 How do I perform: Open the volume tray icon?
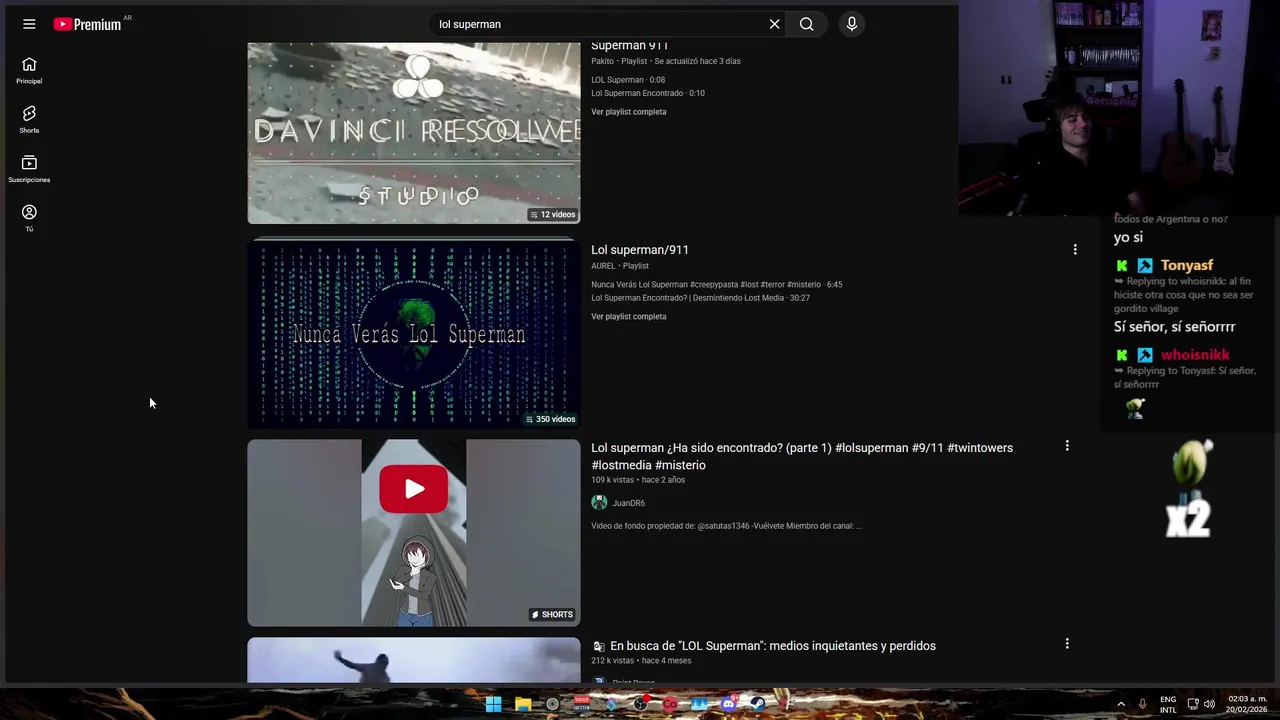(x=1209, y=704)
